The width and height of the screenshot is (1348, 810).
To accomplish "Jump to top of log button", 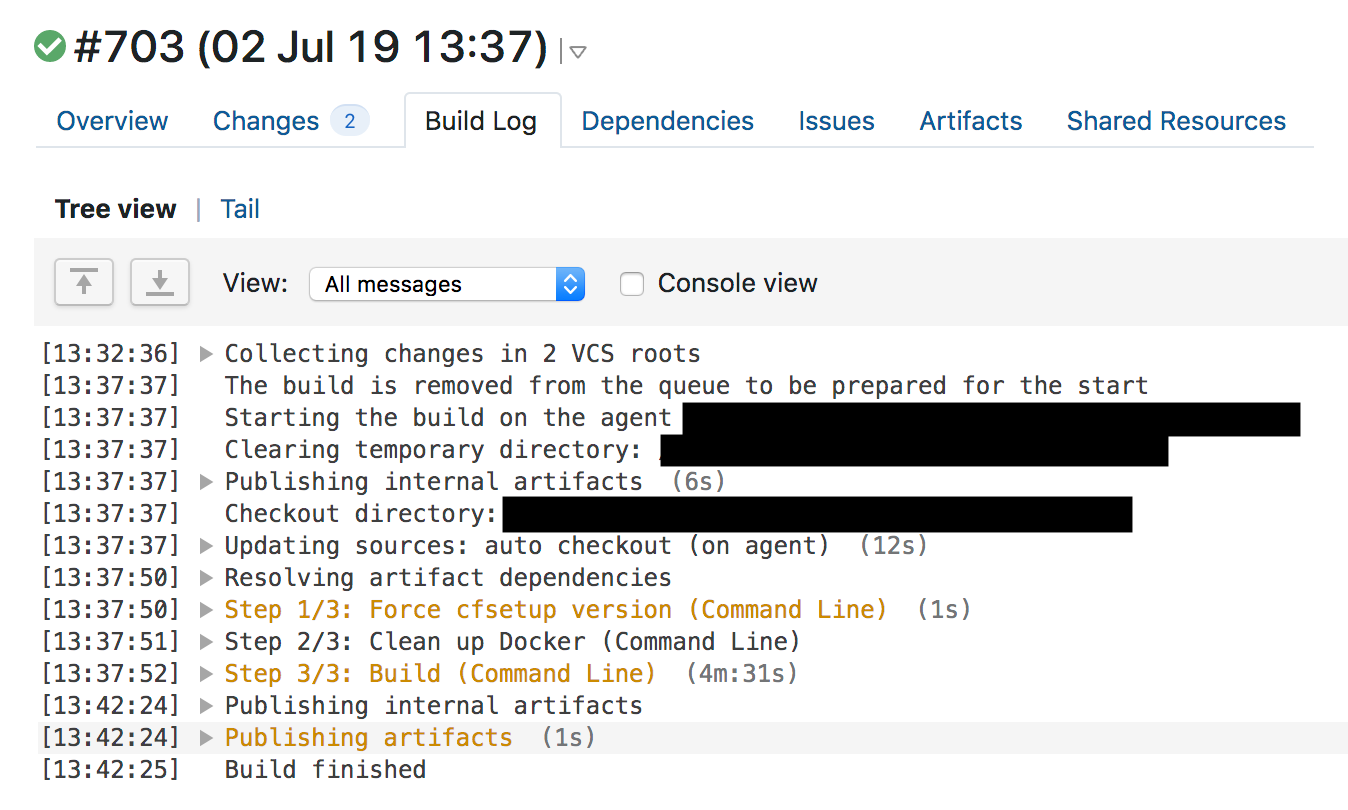I will (84, 282).
